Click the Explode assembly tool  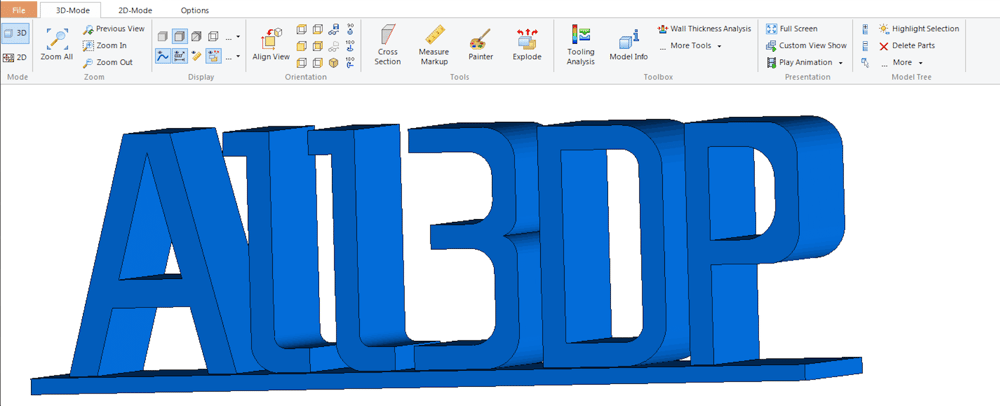pos(527,45)
